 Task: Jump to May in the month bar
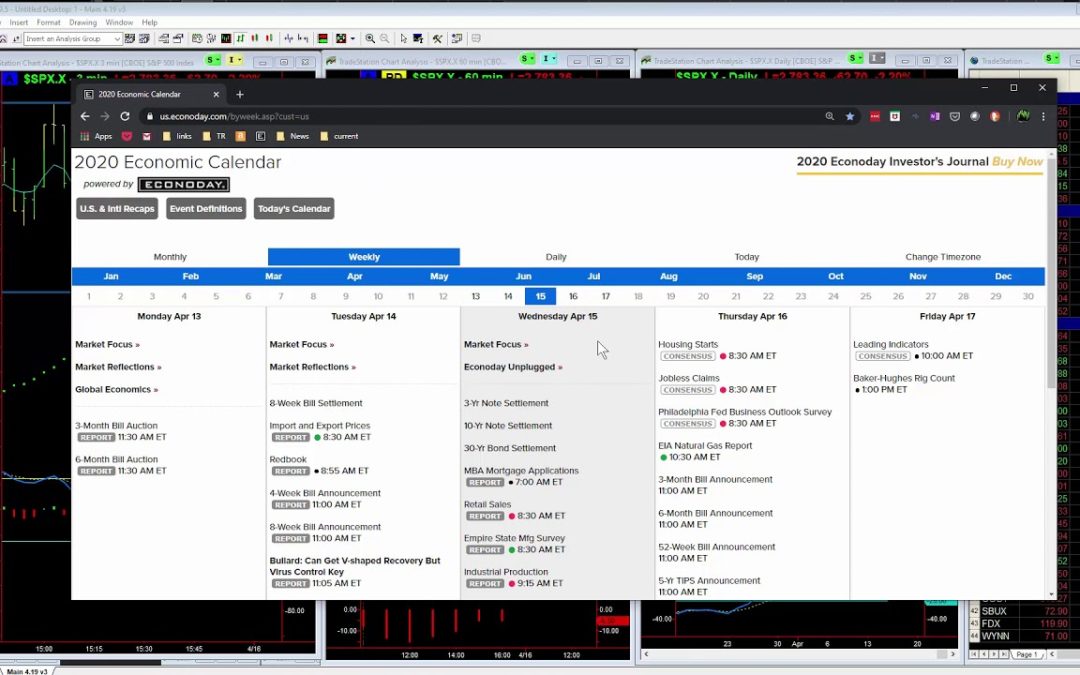tap(439, 276)
